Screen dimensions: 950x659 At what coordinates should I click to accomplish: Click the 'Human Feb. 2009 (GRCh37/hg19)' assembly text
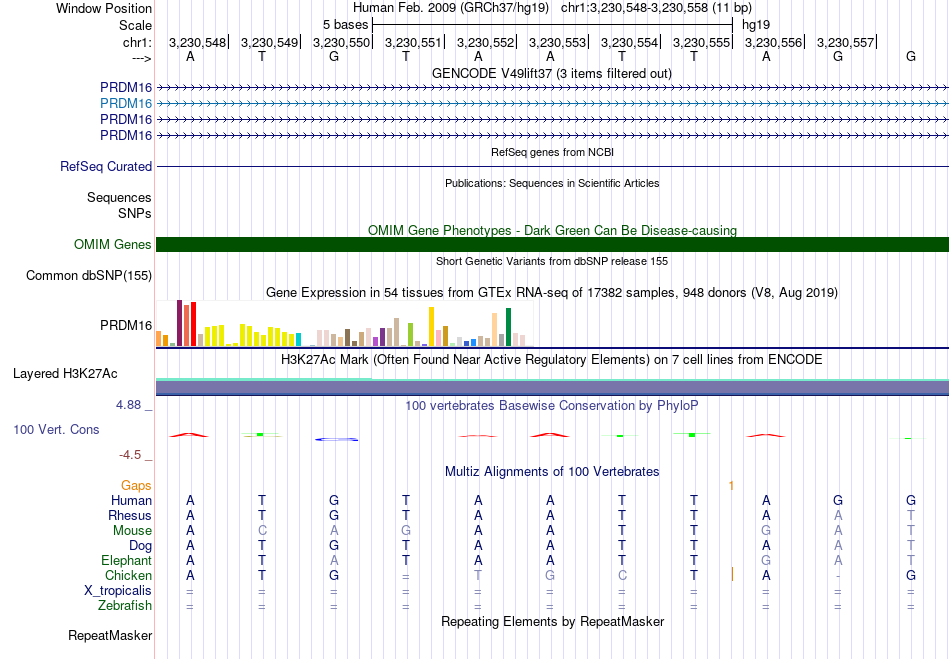pos(451,8)
